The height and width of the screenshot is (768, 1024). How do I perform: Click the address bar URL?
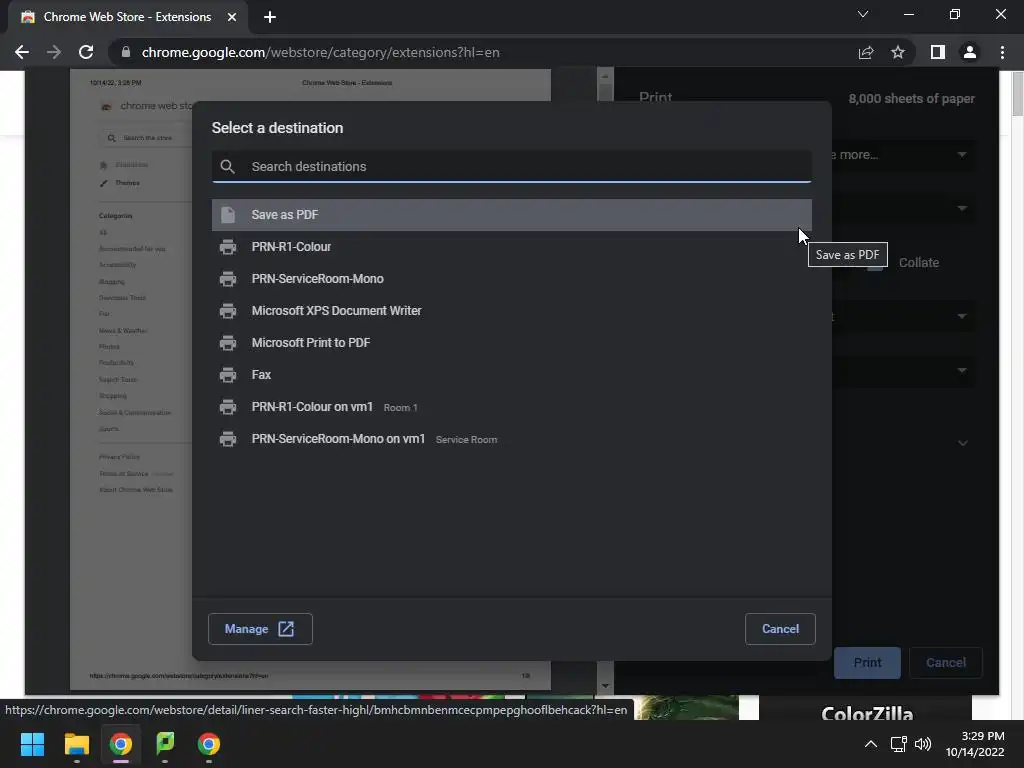click(320, 52)
